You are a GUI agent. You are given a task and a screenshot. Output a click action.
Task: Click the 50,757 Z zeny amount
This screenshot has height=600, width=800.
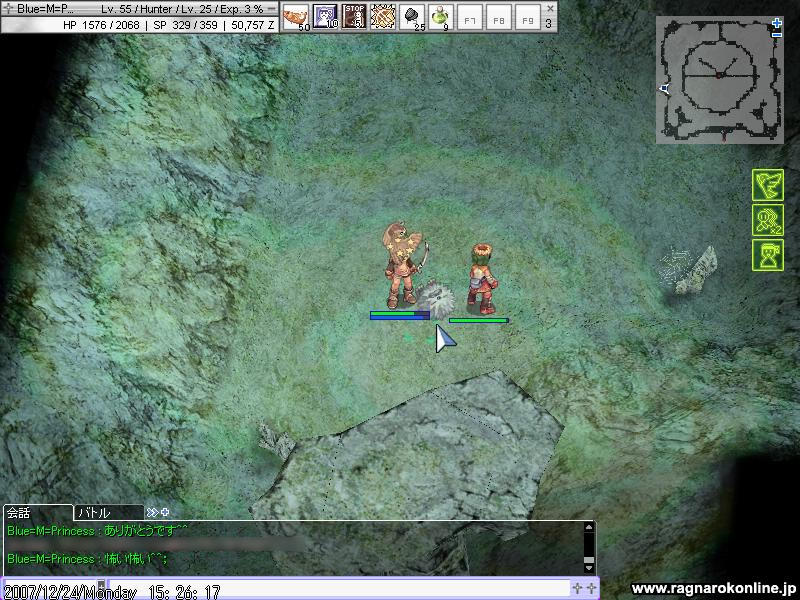click(x=253, y=24)
